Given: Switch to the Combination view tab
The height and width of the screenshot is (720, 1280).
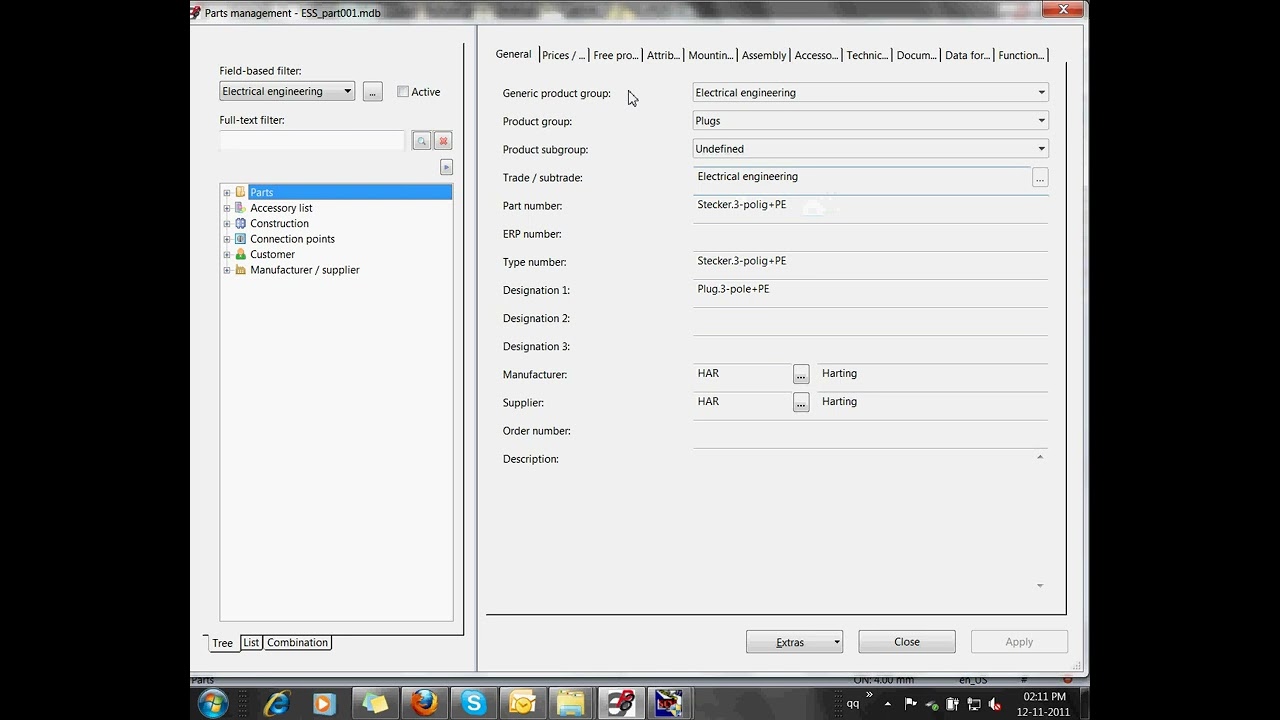Looking at the screenshot, I should pyautogui.click(x=297, y=643).
